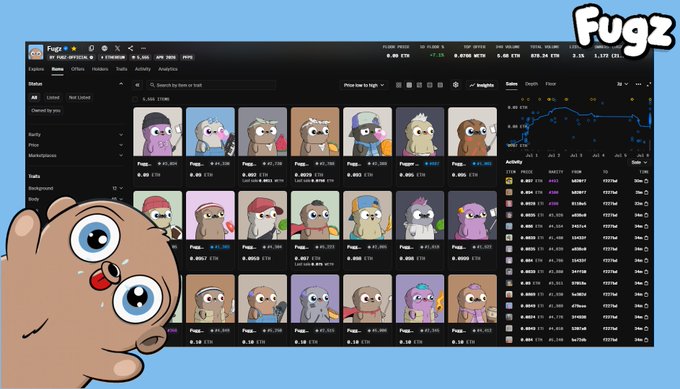The height and width of the screenshot is (389, 680).
Task: Open the chart time range dropdown
Action: (x=622, y=84)
